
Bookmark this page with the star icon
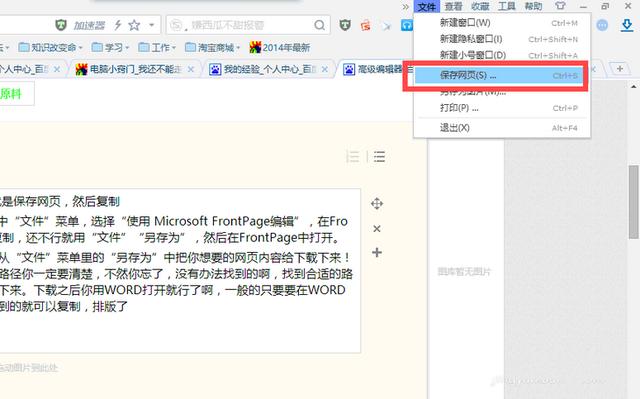134,25
